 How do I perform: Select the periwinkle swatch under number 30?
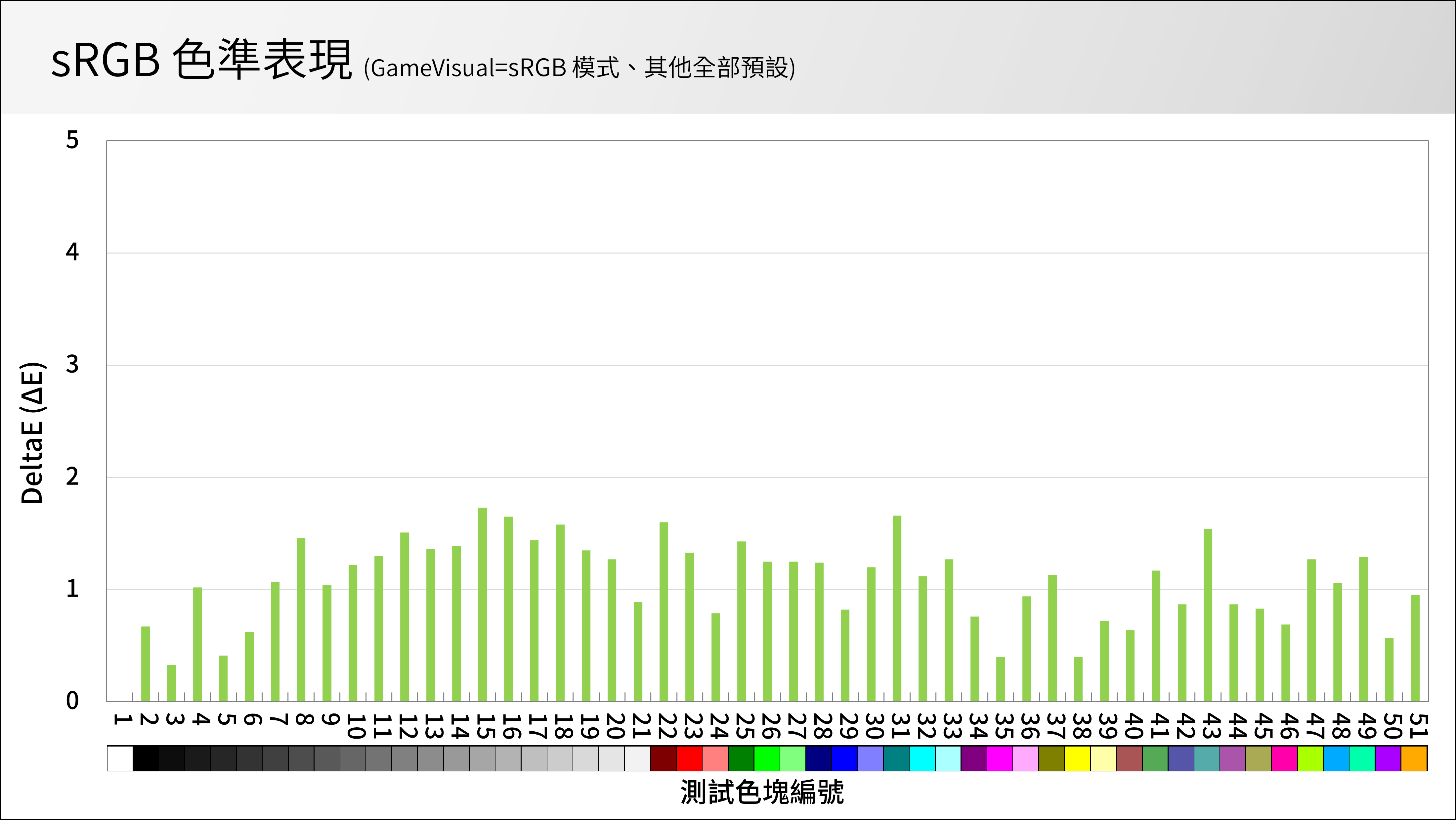[x=871, y=758]
